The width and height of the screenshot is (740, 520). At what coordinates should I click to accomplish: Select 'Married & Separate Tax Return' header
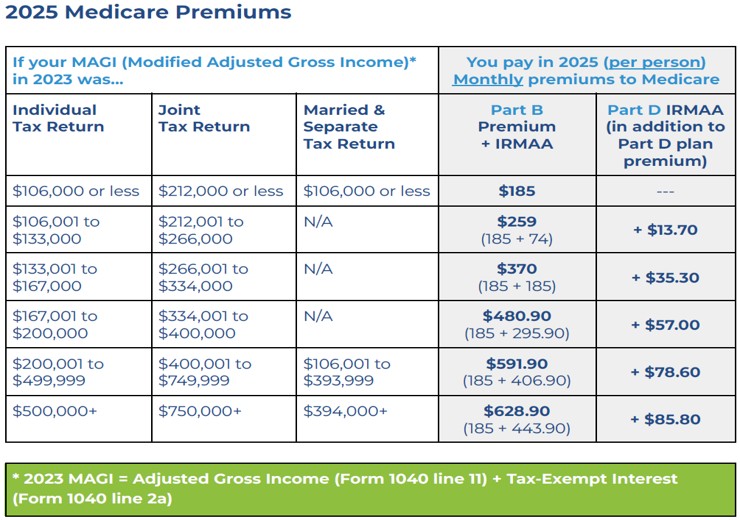(367, 134)
